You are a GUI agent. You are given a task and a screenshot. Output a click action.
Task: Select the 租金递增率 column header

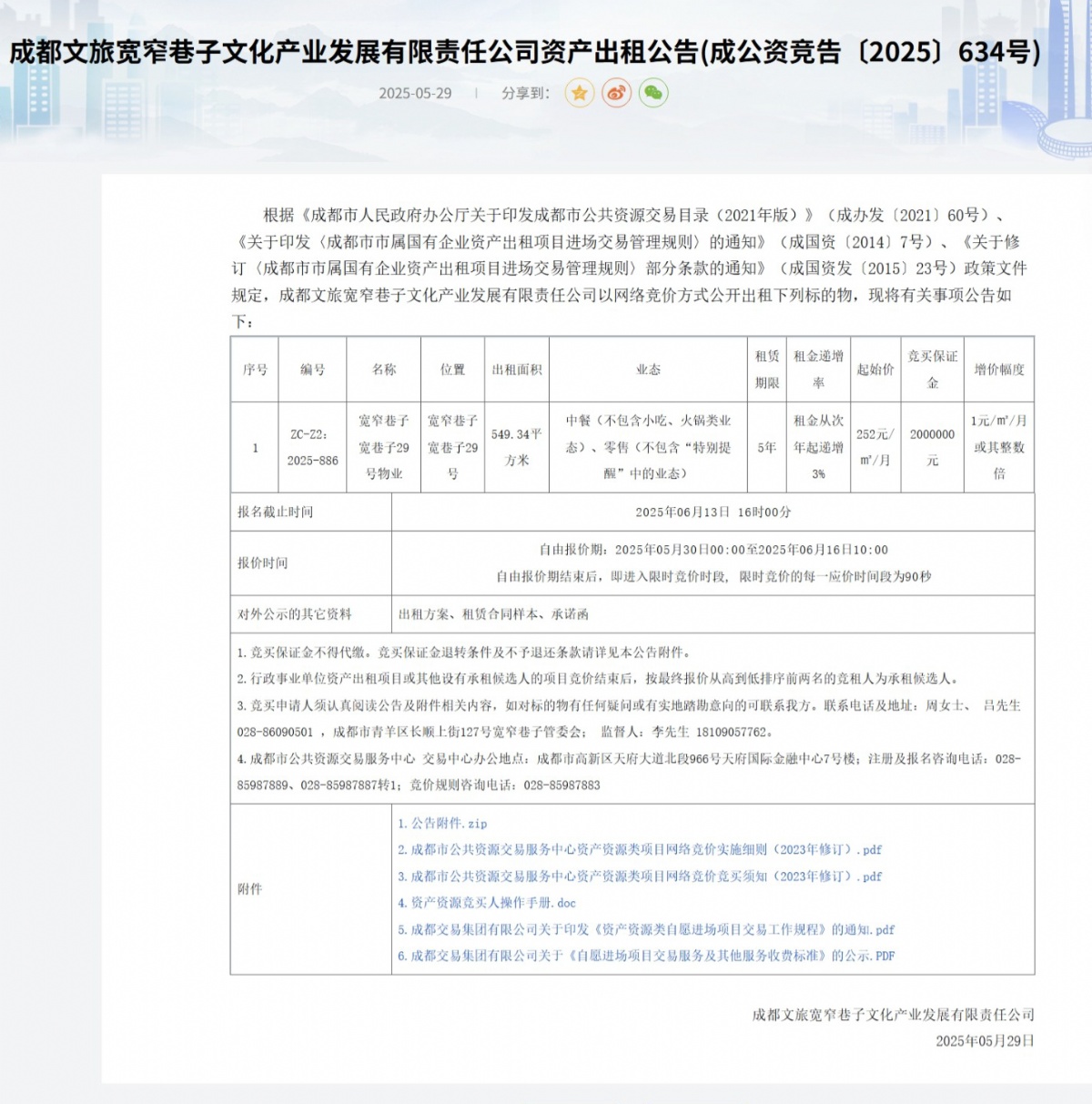pos(818,370)
